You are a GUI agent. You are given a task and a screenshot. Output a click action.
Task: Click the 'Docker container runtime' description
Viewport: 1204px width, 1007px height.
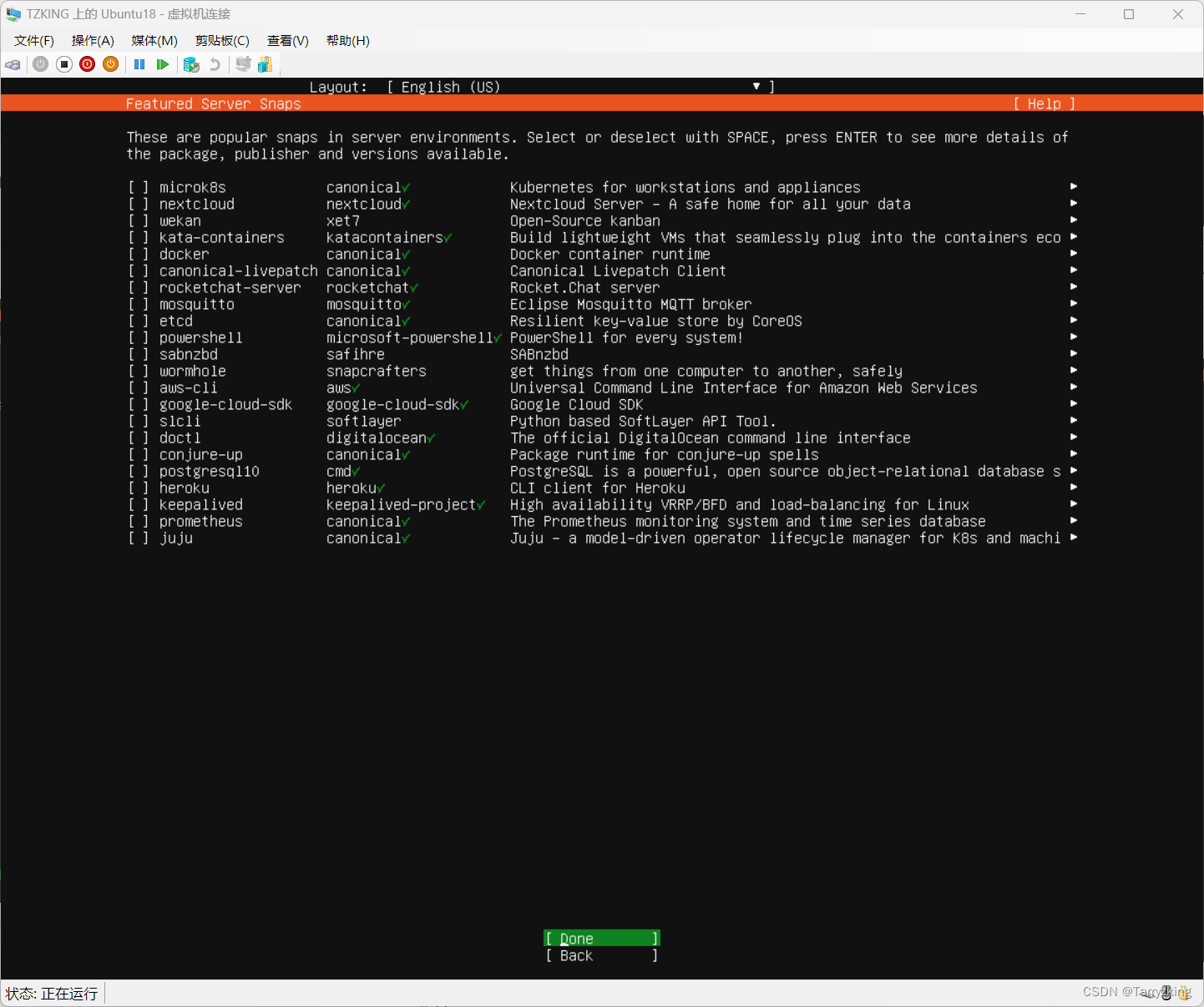tap(610, 255)
